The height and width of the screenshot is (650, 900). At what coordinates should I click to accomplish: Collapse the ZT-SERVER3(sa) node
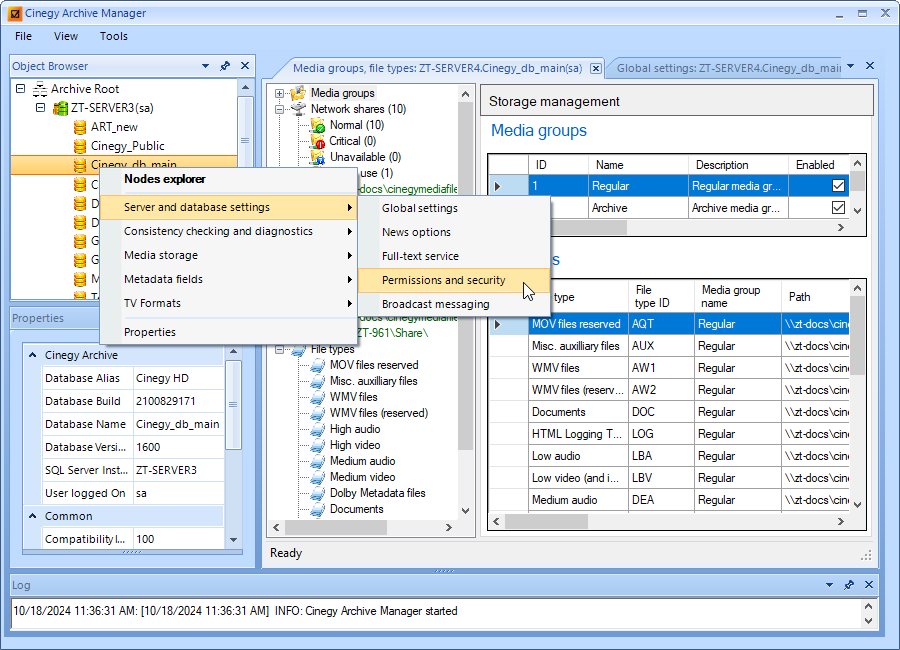pos(40,107)
